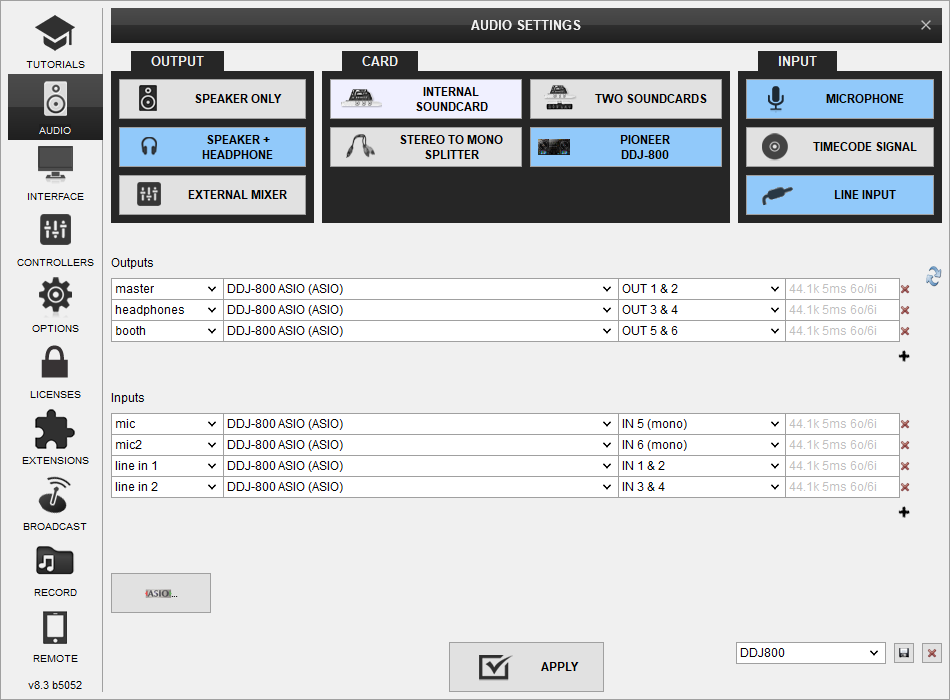Viewport: 950px width, 700px height.
Task: Save the DDJ800 audio config preset
Action: pyautogui.click(x=904, y=653)
